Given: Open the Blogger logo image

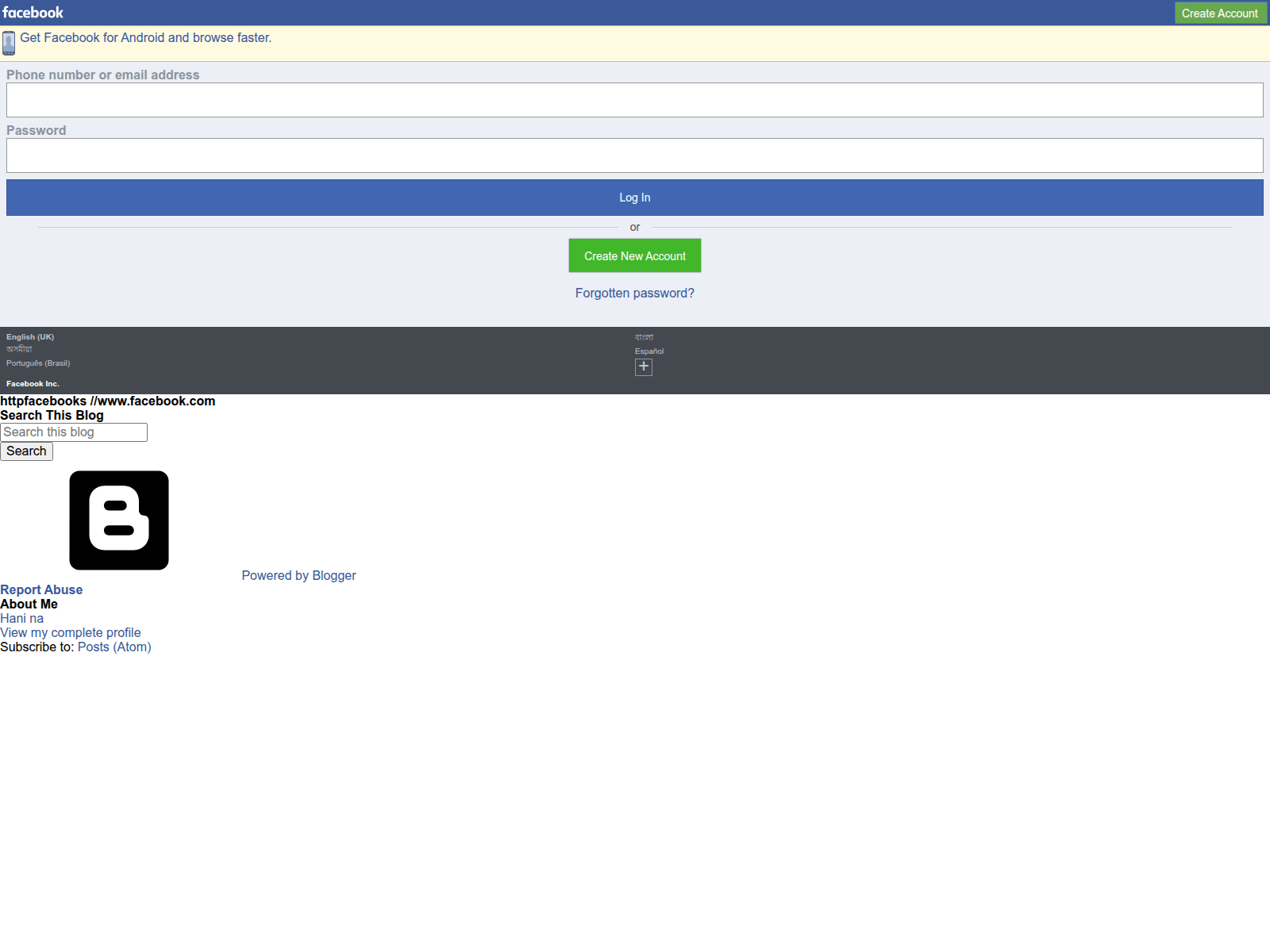Looking at the screenshot, I should [119, 520].
